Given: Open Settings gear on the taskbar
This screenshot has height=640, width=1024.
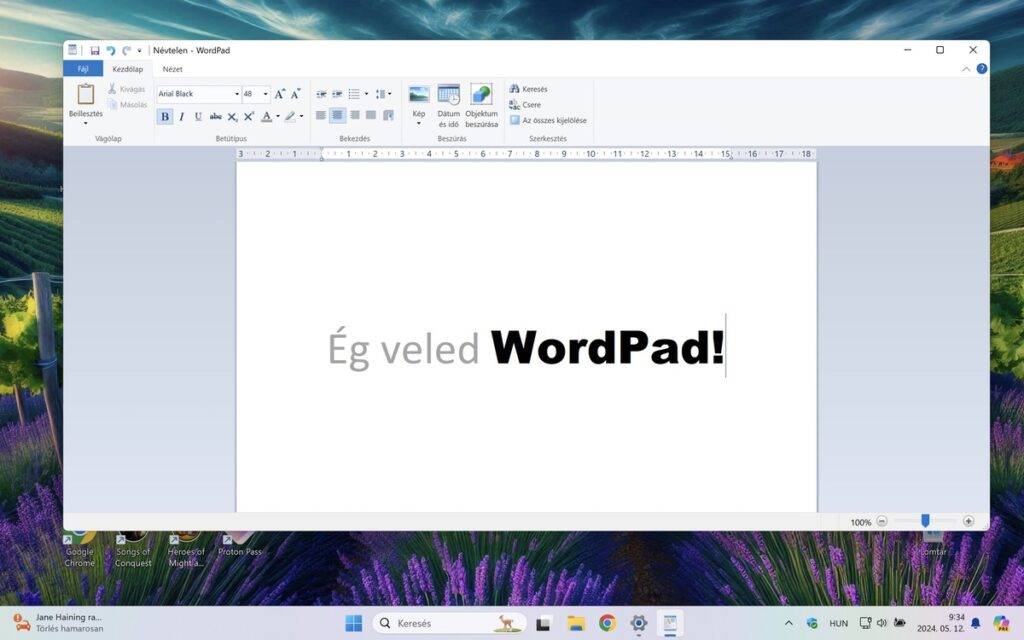Looking at the screenshot, I should [x=639, y=623].
